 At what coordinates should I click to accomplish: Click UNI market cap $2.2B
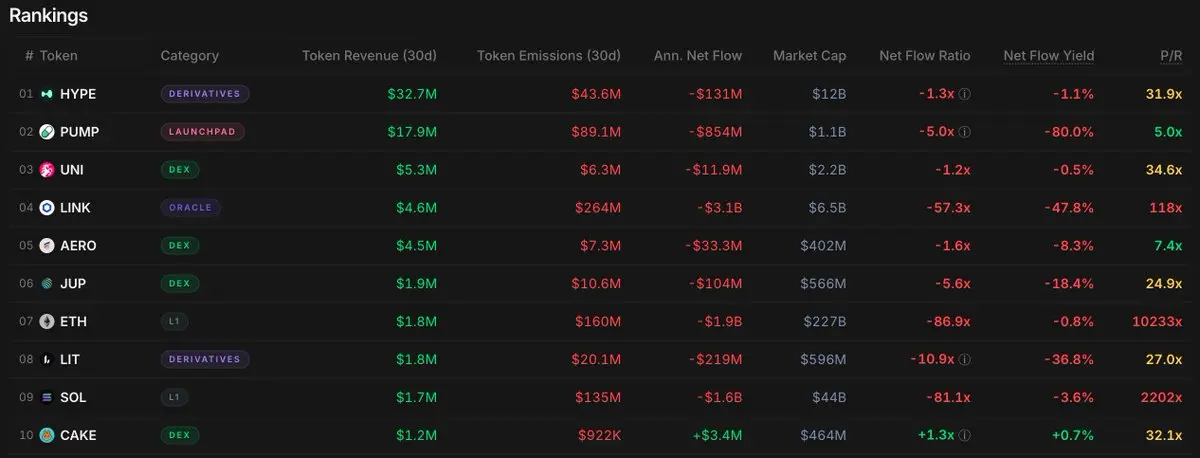click(826, 170)
